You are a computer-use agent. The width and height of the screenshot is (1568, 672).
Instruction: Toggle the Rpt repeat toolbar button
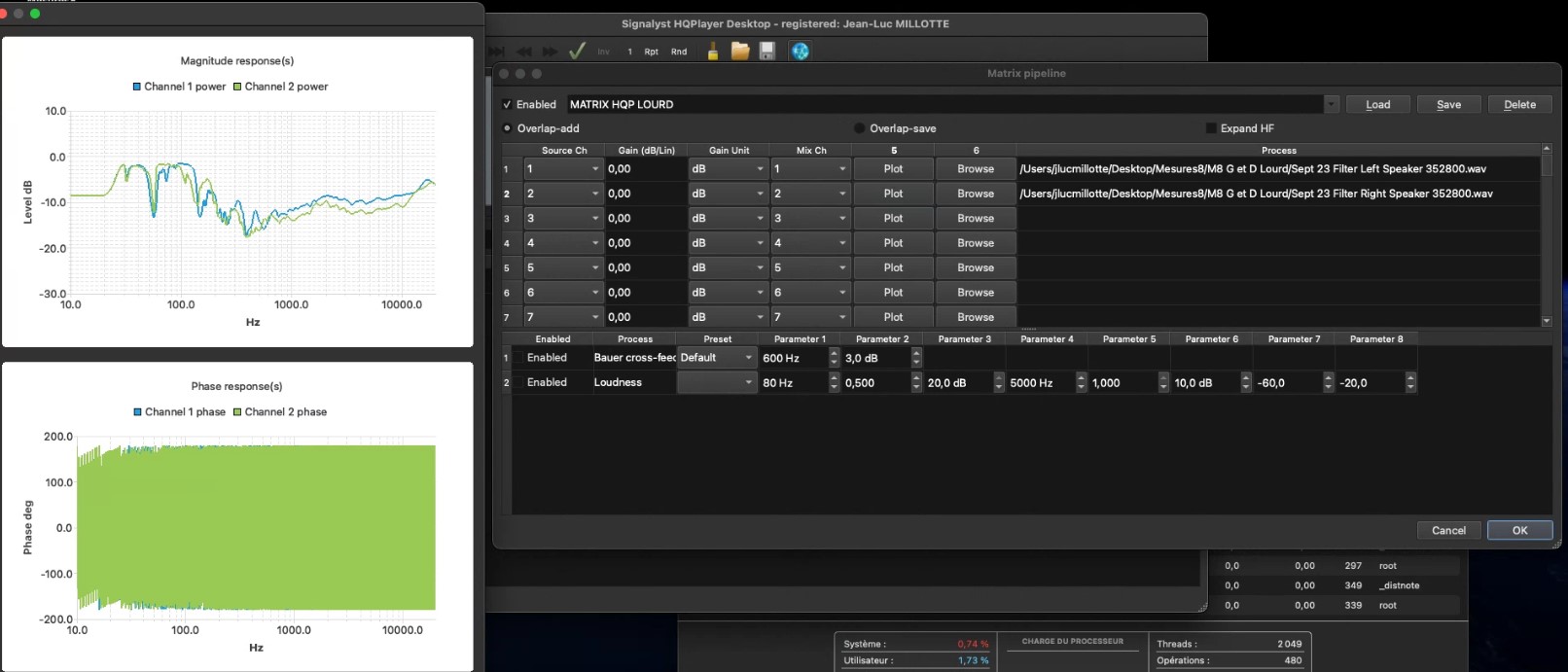[651, 52]
